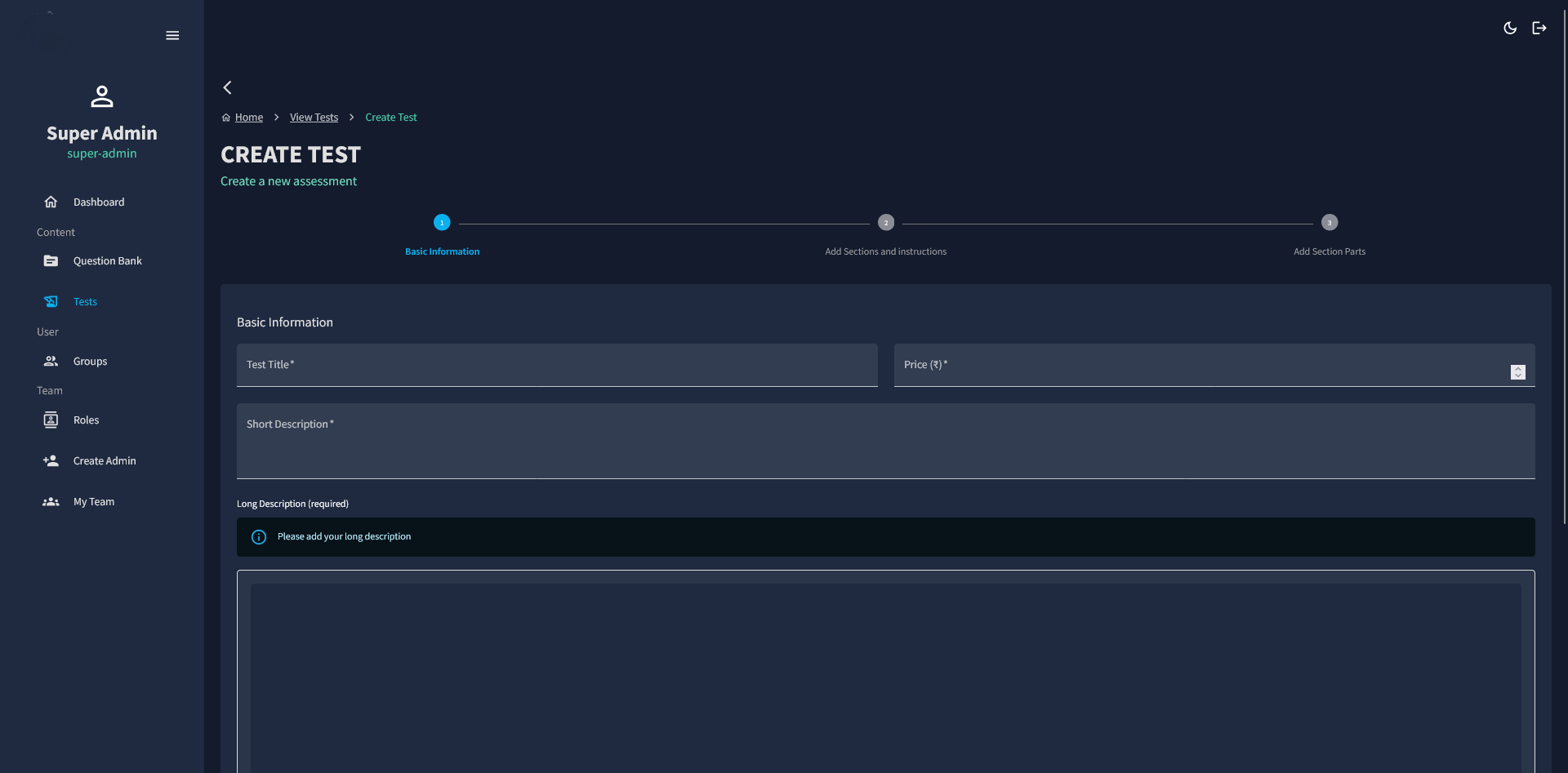
Task: Select the Tests sidebar icon
Action: [x=51, y=302]
